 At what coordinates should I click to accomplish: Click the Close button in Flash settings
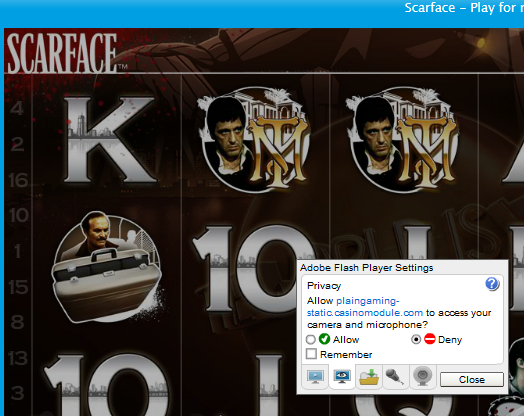coord(472,380)
